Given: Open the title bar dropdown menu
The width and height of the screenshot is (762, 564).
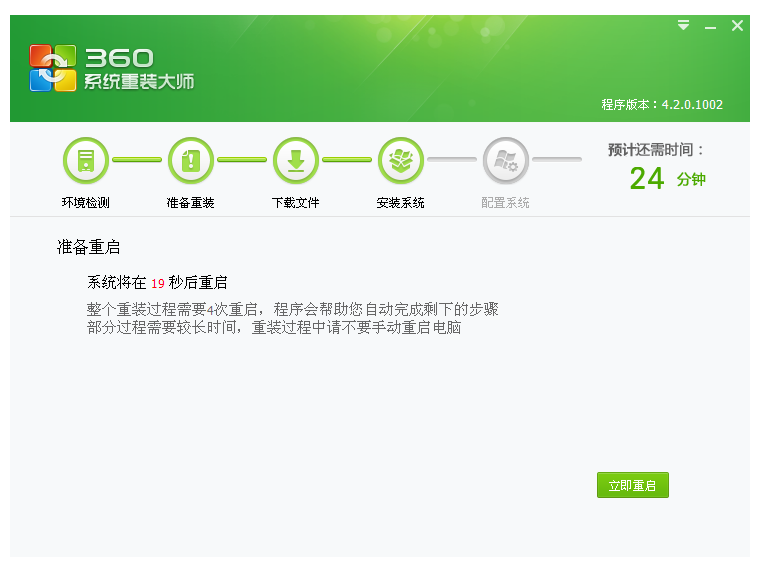Looking at the screenshot, I should point(683,26).
